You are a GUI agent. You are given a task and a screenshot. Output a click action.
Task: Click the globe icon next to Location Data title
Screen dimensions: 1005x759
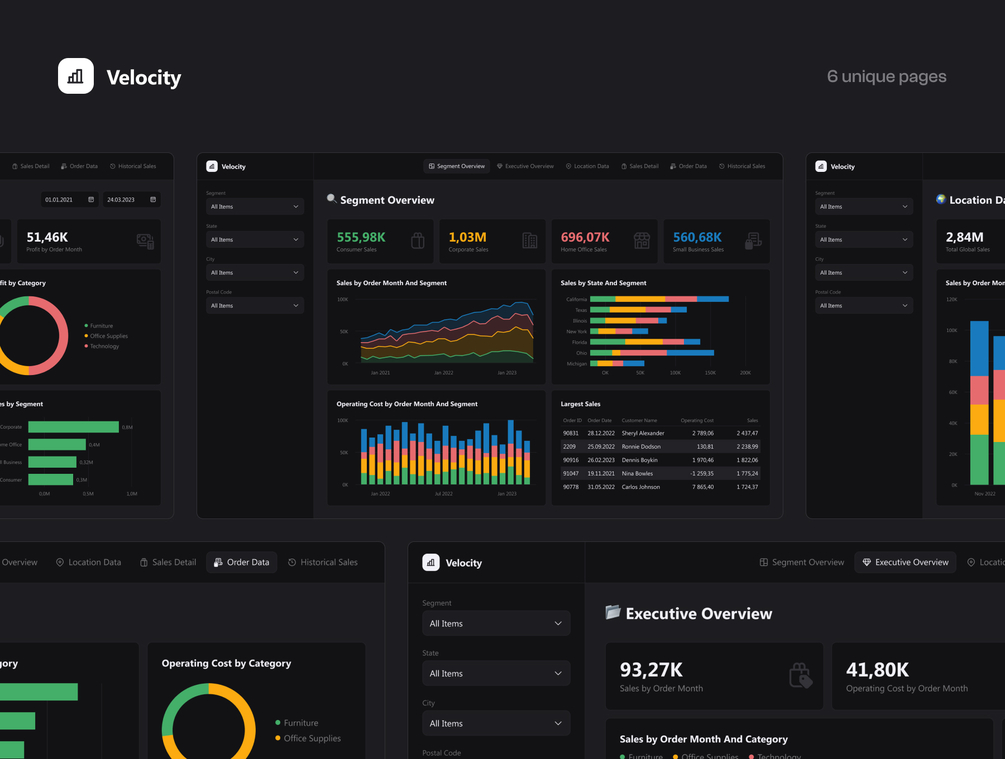coord(940,199)
